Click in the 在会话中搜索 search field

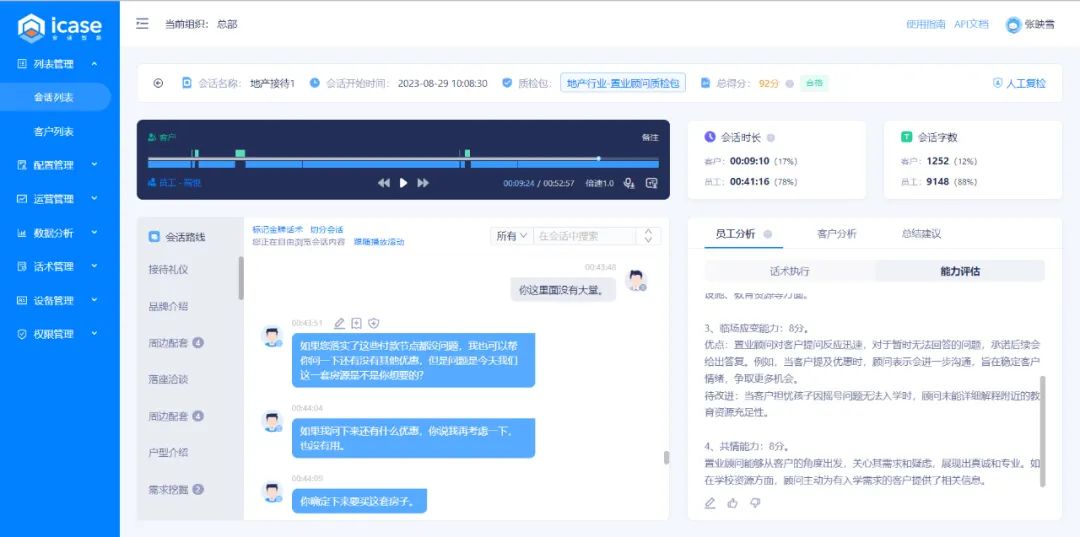[x=585, y=236]
